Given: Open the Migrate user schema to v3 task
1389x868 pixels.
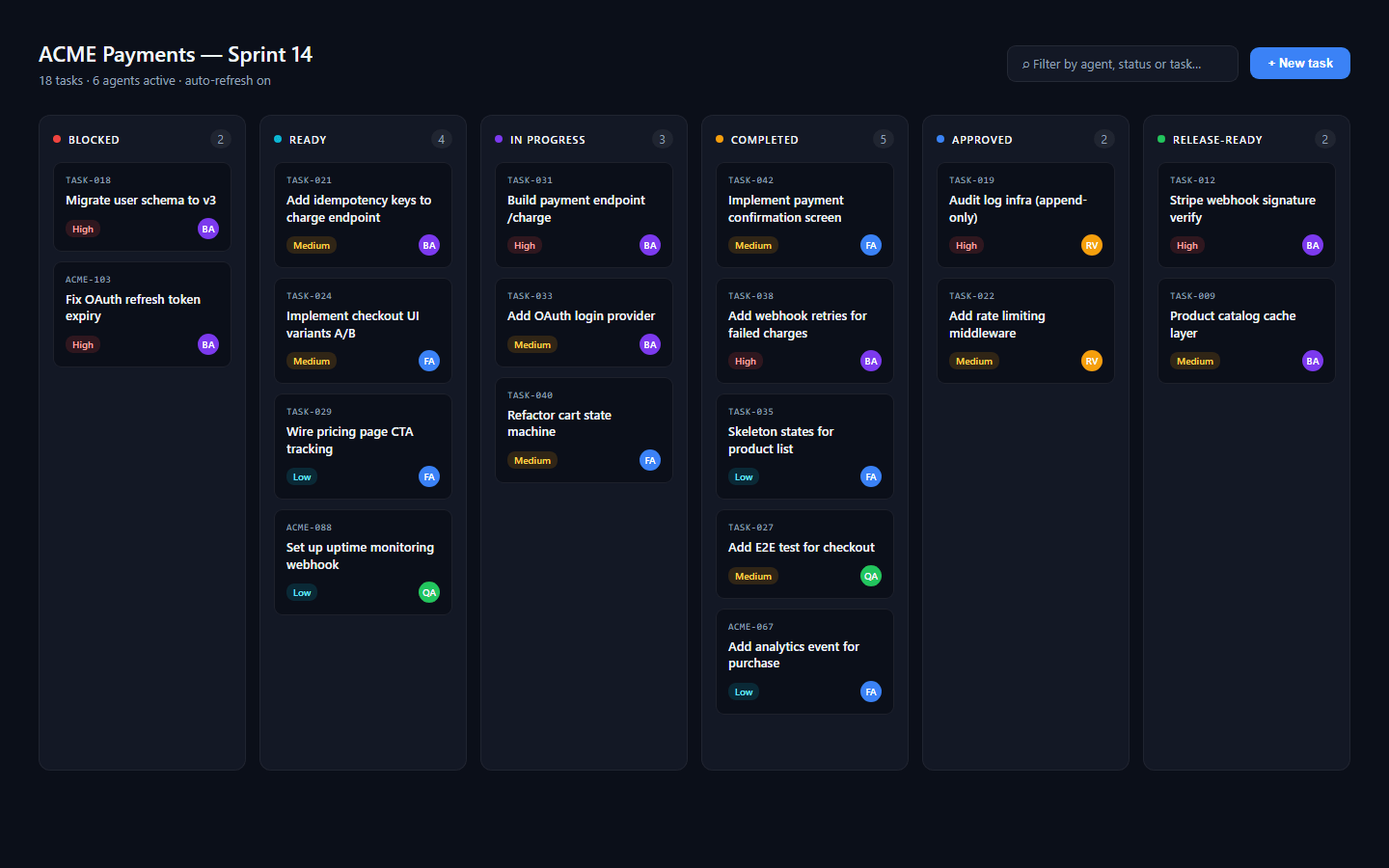Looking at the screenshot, I should point(142,206).
